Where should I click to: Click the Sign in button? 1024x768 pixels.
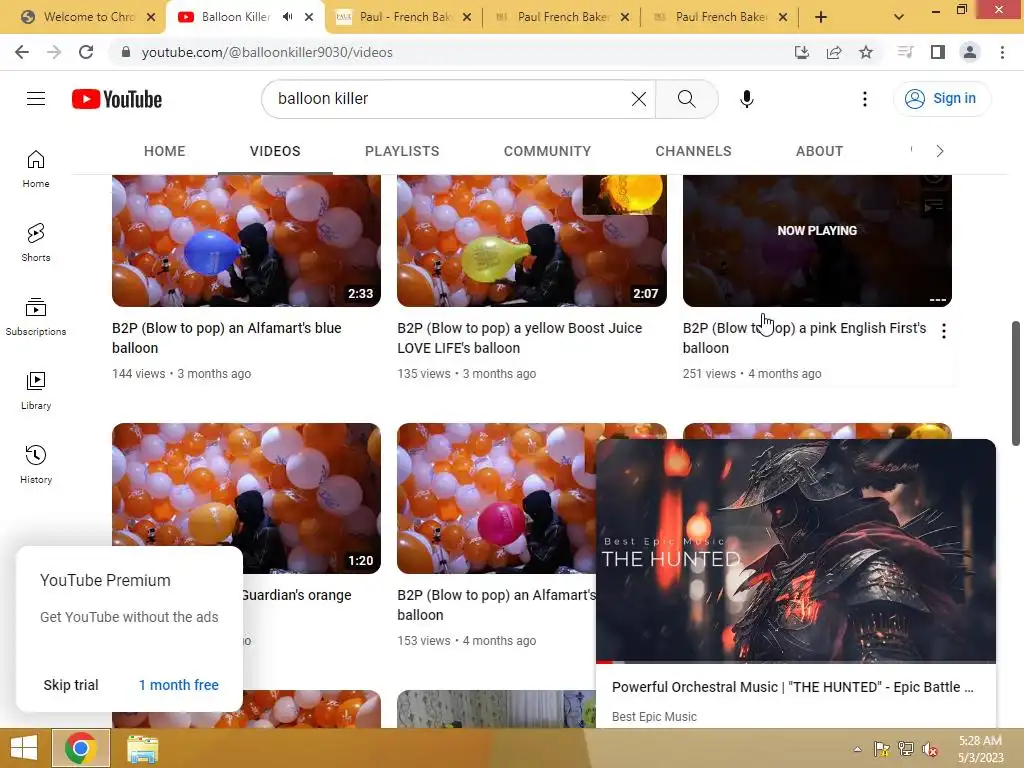942,99
